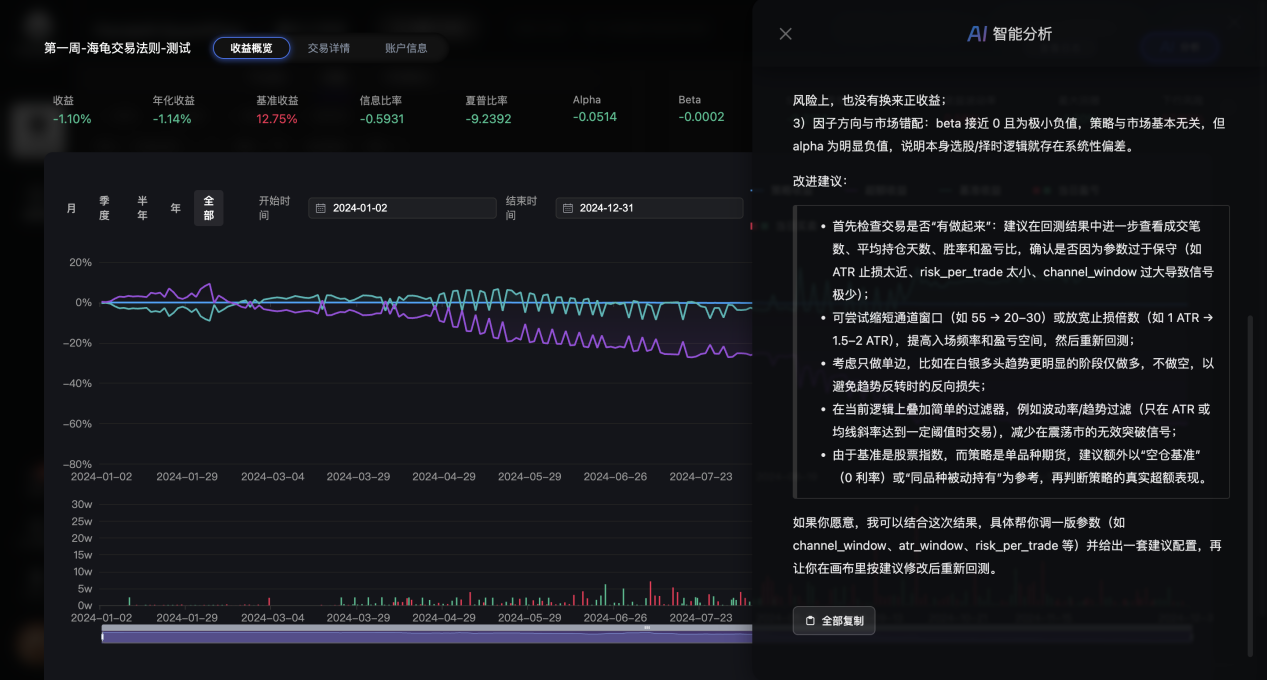The height and width of the screenshot is (680, 1267).
Task: Select the 全部 time range
Action: point(209,208)
